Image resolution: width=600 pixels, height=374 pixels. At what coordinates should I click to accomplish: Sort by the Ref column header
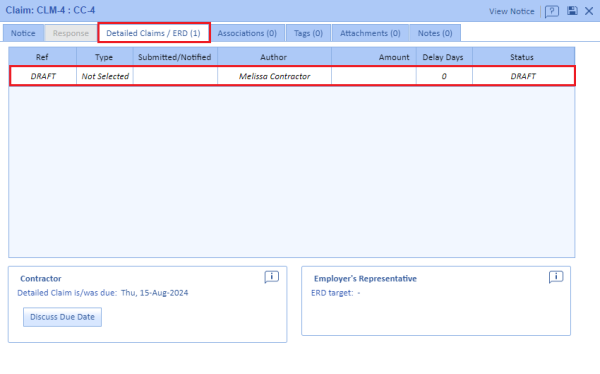(42, 57)
